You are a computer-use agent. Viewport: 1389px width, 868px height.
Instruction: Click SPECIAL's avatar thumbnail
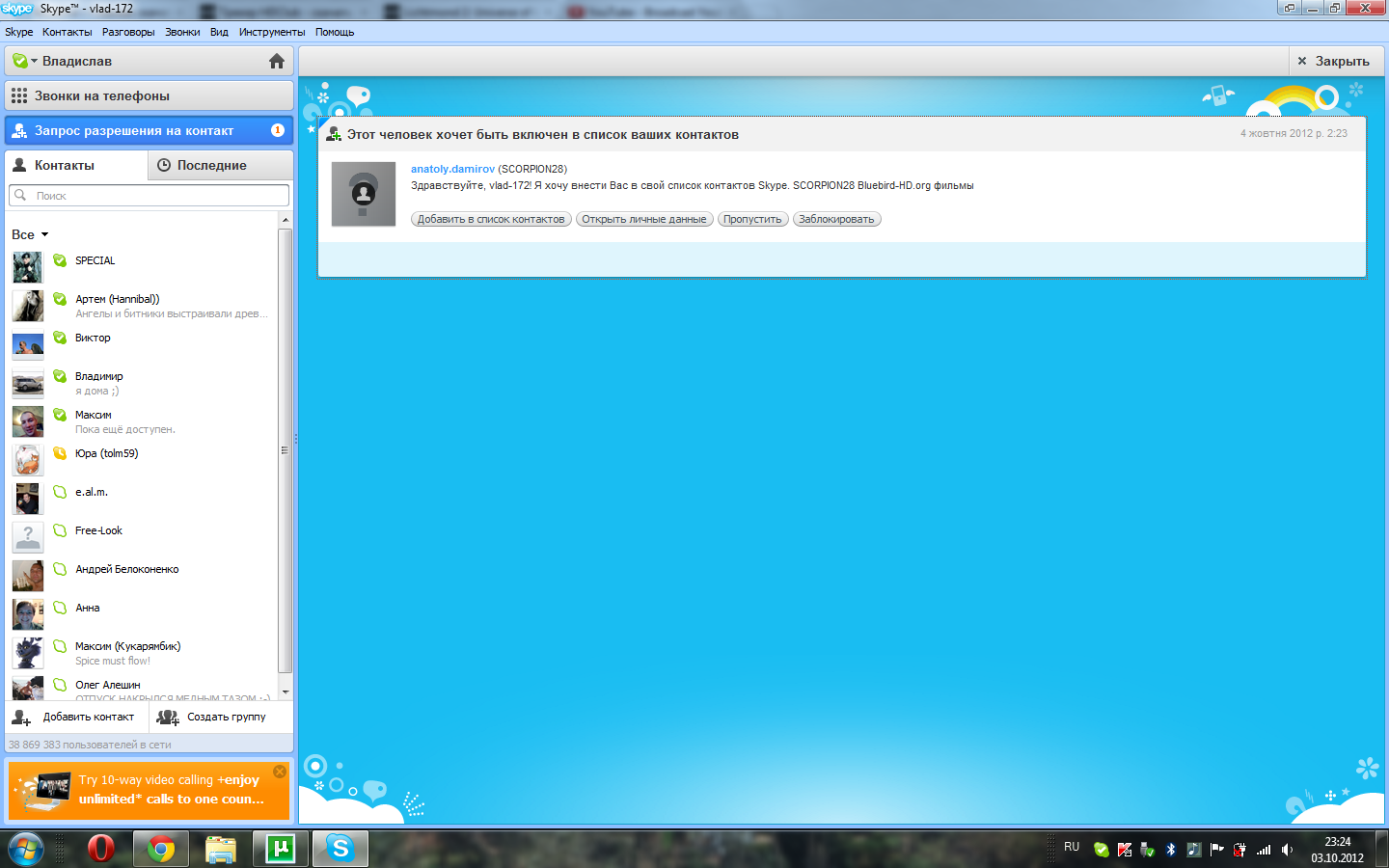[x=28, y=267]
